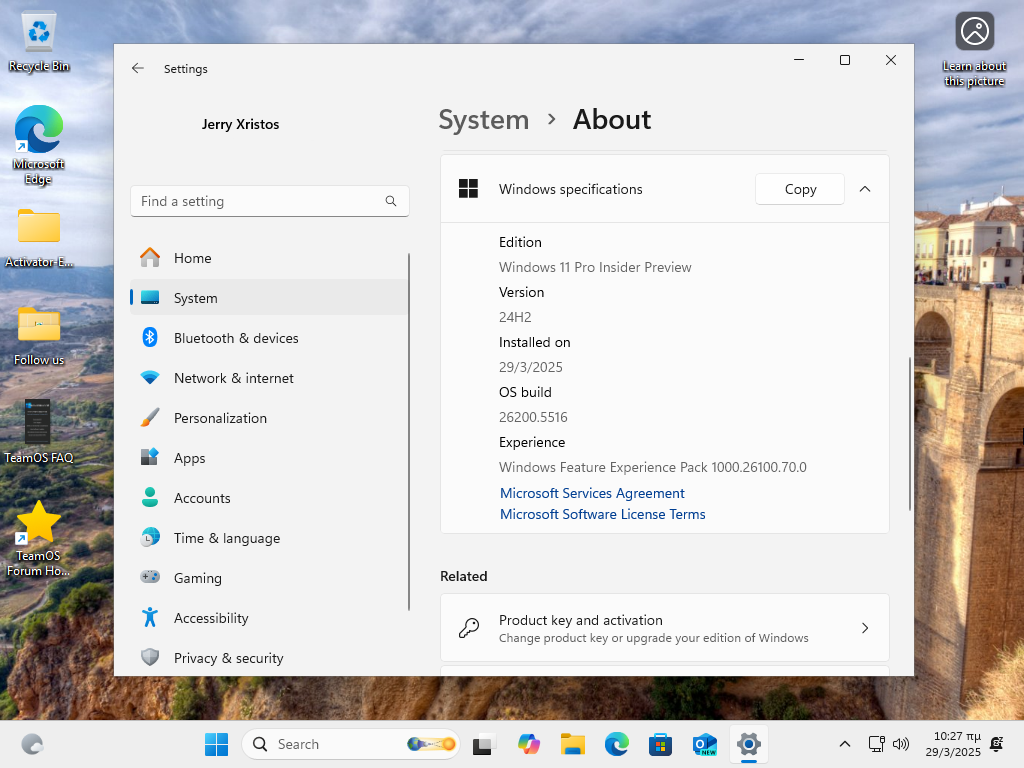Screen dimensions: 1024x768
Task: Select System in the Settings sidebar
Action: pos(269,298)
